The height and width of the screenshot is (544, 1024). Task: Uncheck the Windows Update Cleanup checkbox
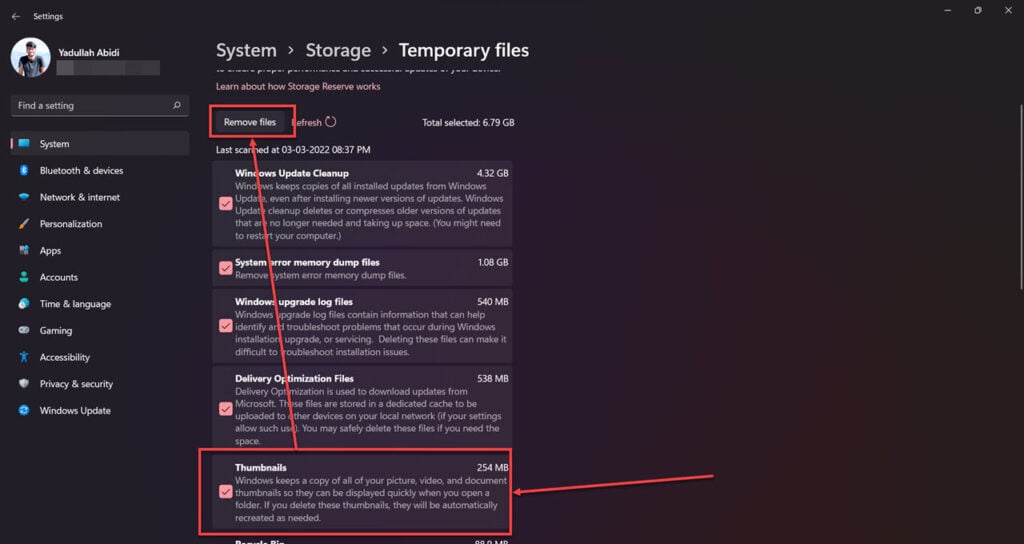pos(226,204)
